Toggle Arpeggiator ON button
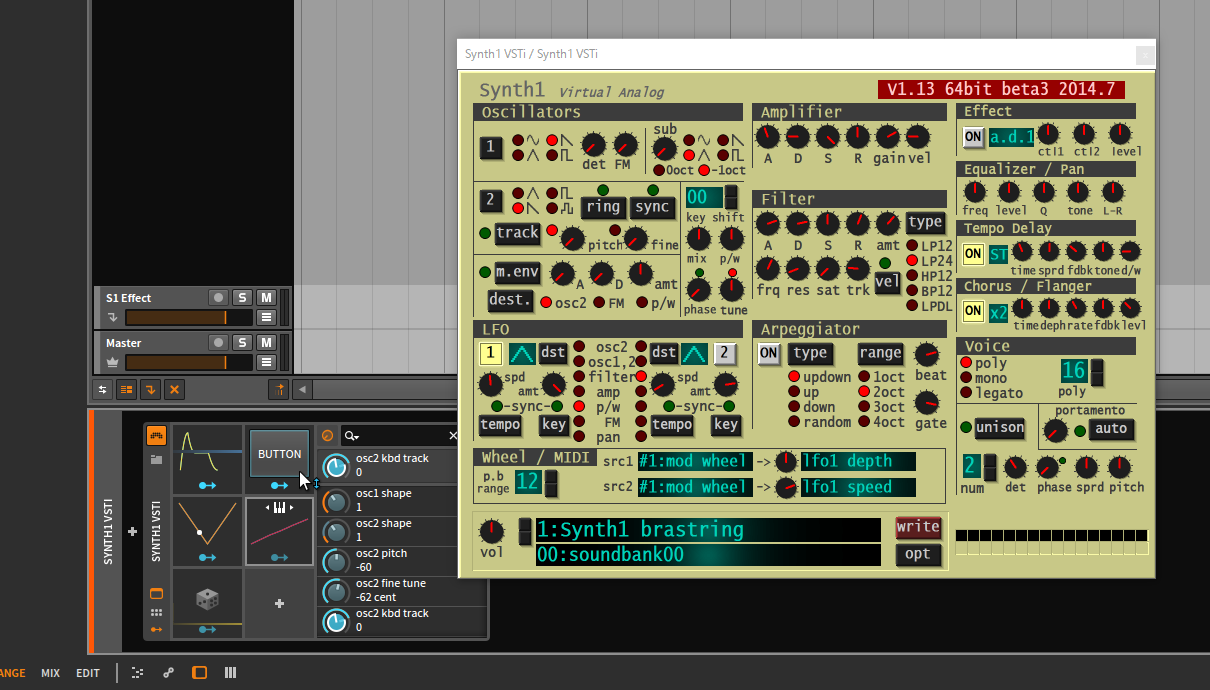 [x=769, y=353]
